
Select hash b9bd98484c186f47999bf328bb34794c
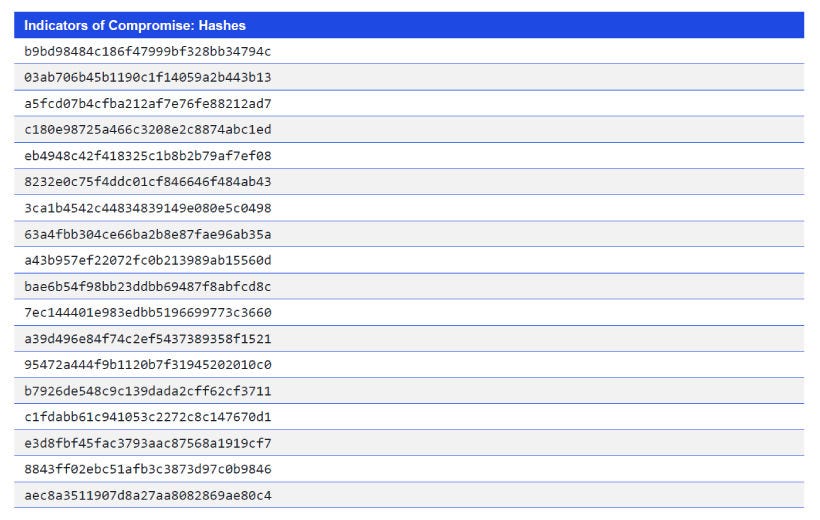(x=147, y=51)
